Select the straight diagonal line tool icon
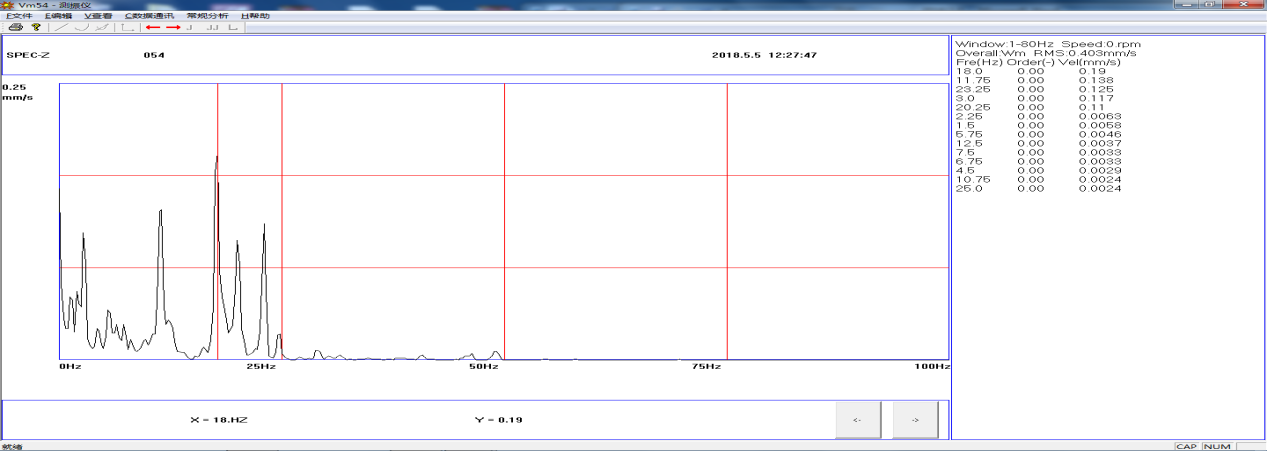1267x451 pixels. pos(62,27)
